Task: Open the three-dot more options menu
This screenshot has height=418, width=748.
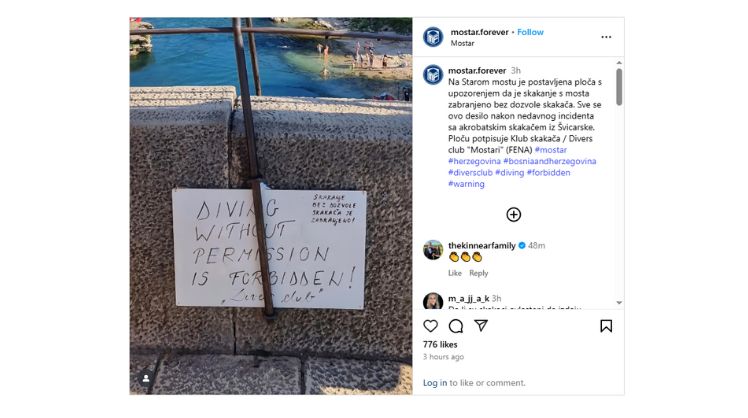Action: 606,37
